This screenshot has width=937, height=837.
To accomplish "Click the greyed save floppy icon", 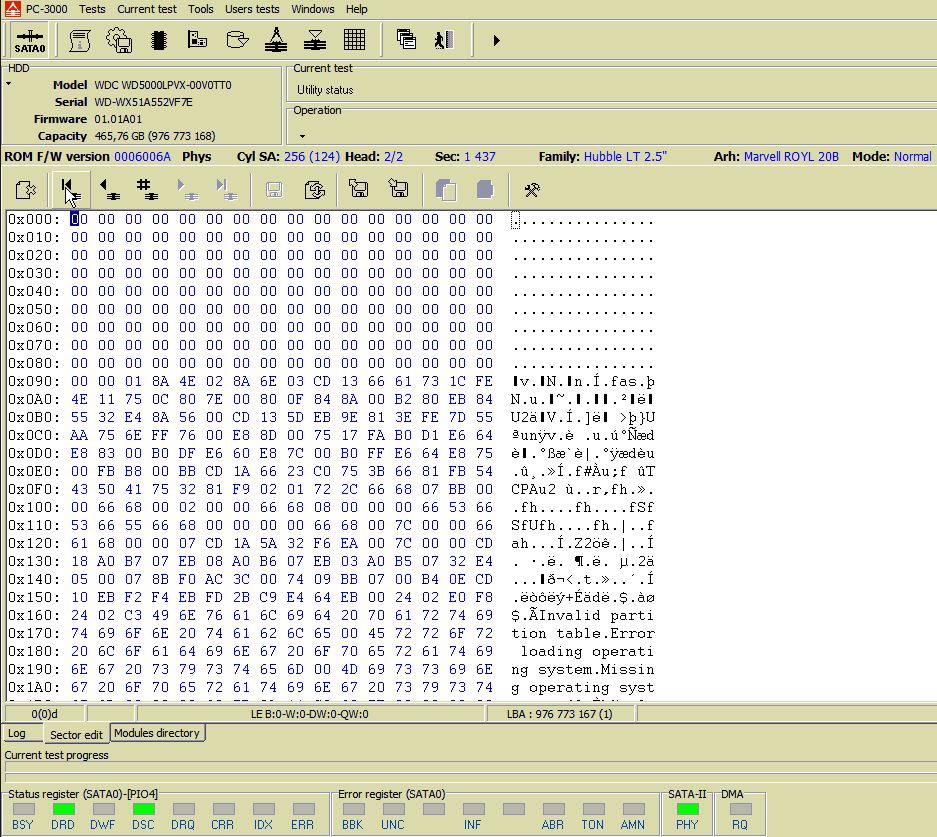I will coord(274,190).
